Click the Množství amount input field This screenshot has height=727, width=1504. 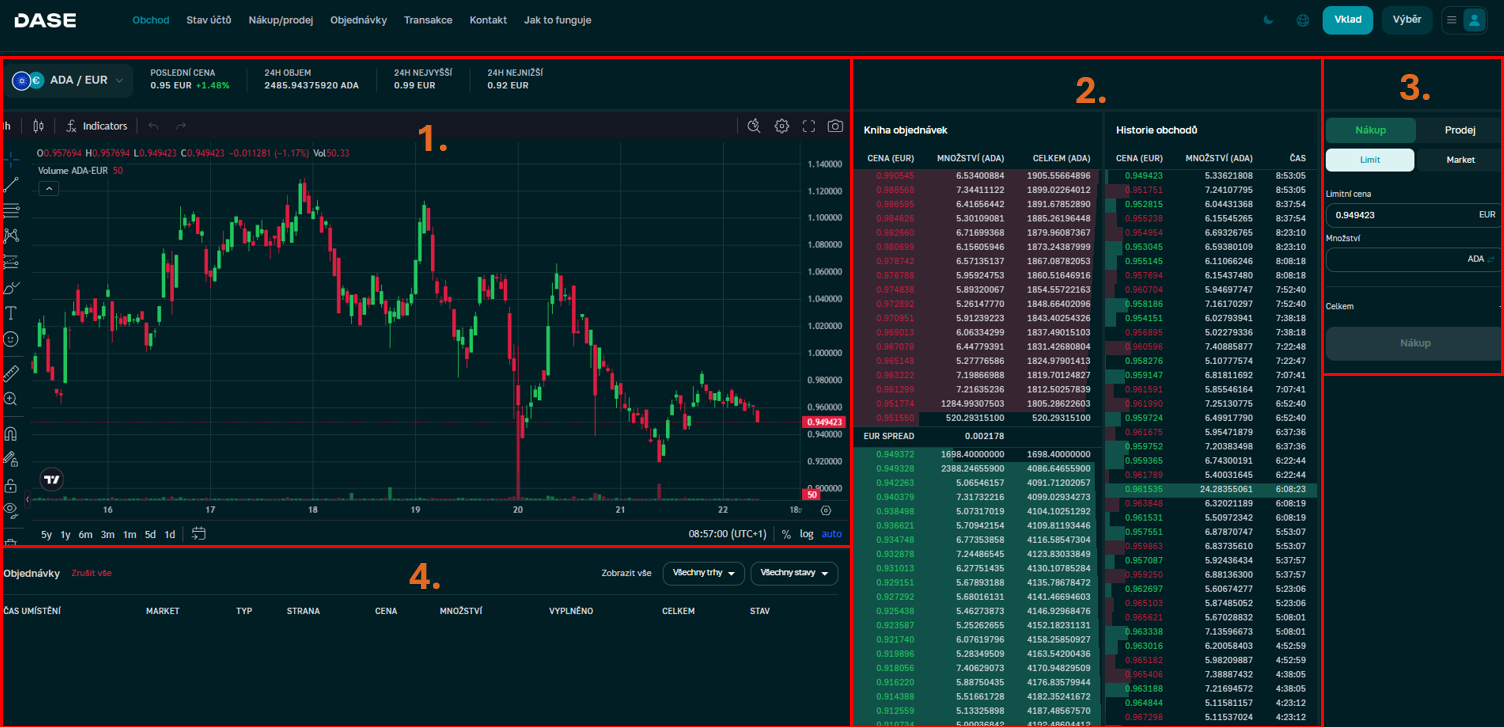pyautogui.click(x=1395, y=260)
